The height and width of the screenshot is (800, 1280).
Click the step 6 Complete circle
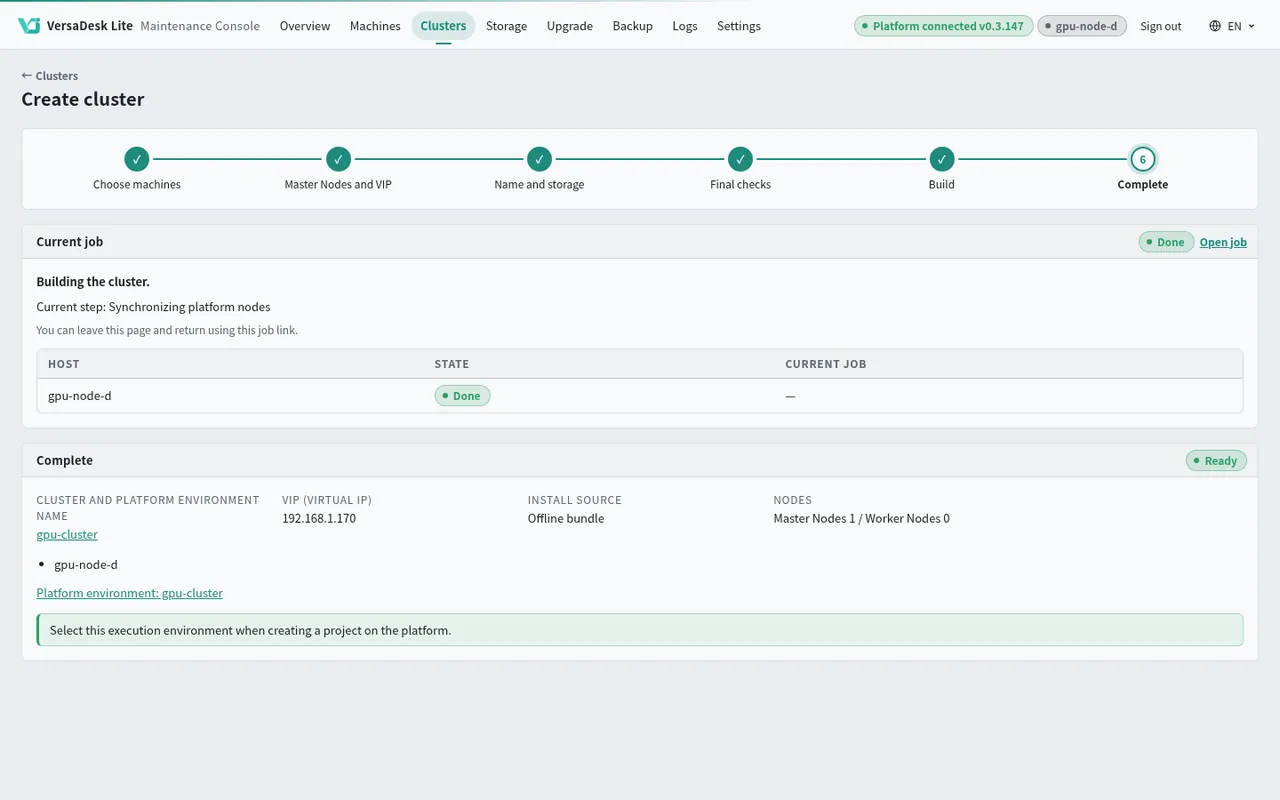pos(1143,159)
